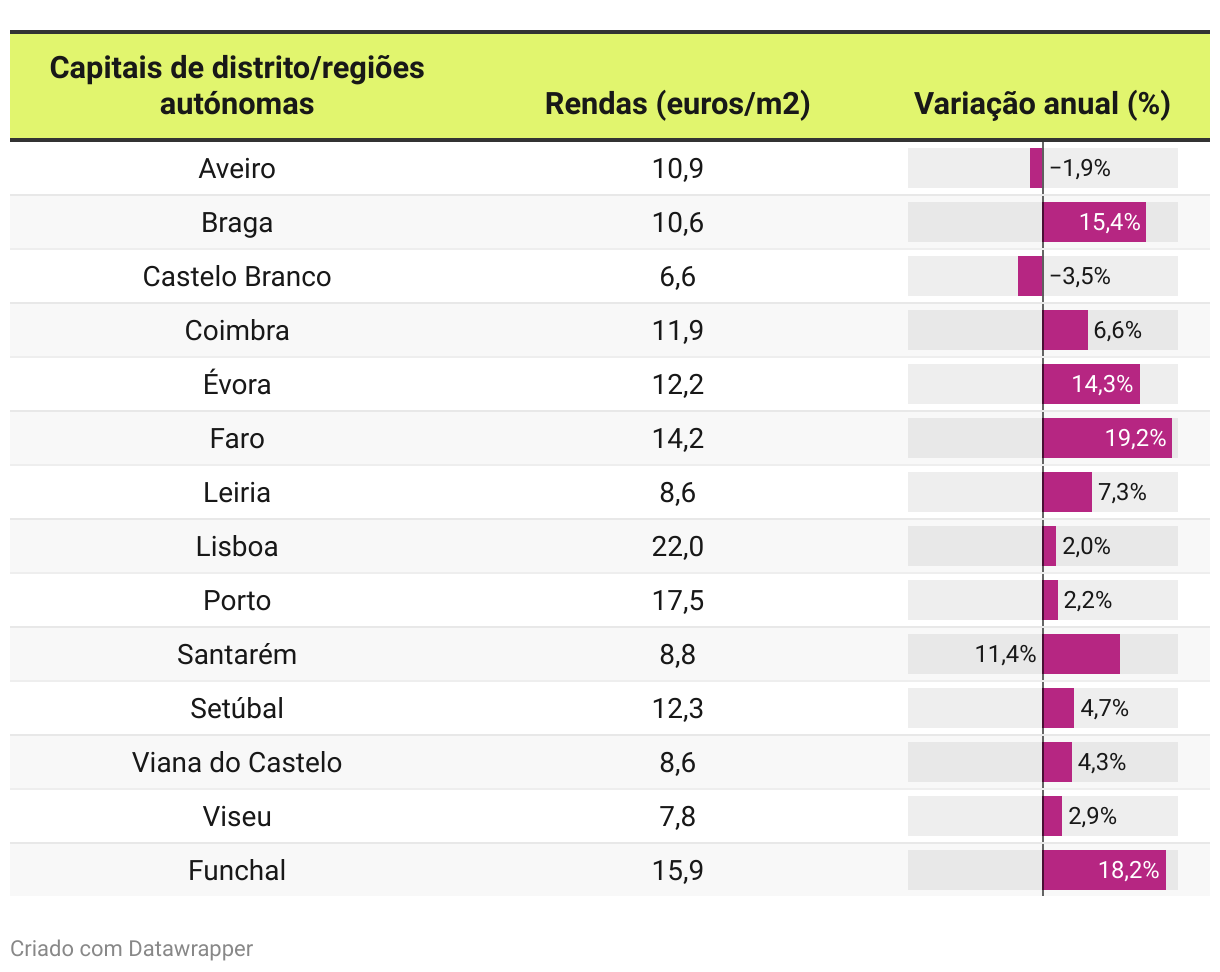This screenshot has width=1220, height=972.
Task: Select the Castelo Branco negative bar
Action: (x=1030, y=276)
